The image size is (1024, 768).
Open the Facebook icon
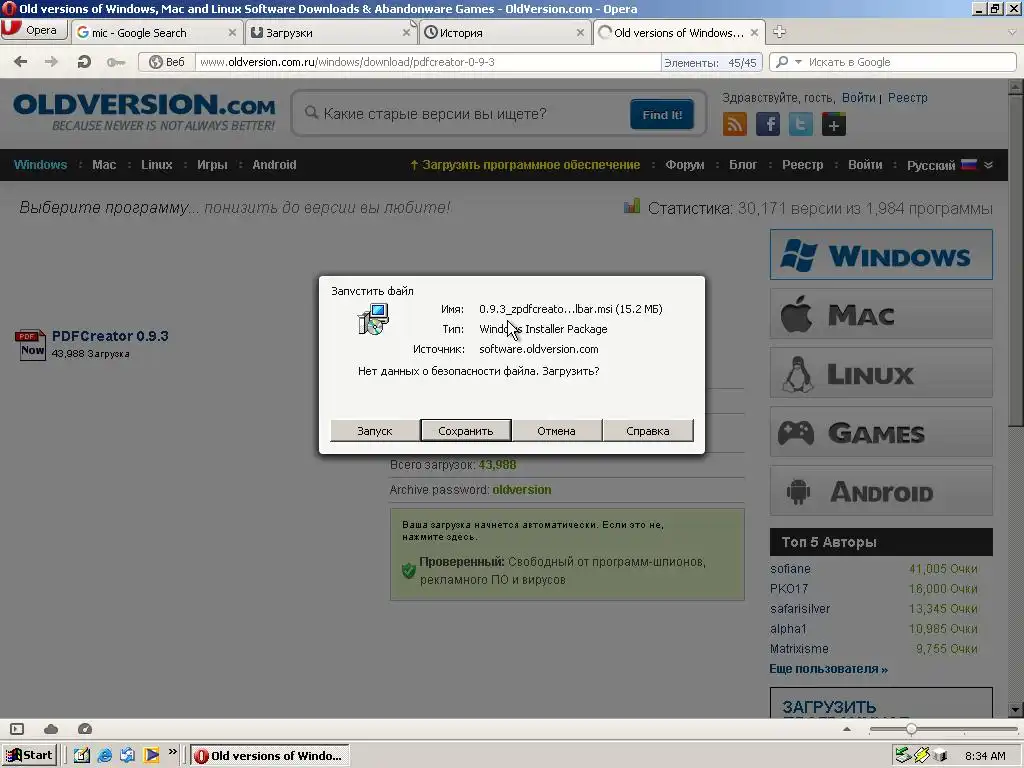tap(768, 124)
